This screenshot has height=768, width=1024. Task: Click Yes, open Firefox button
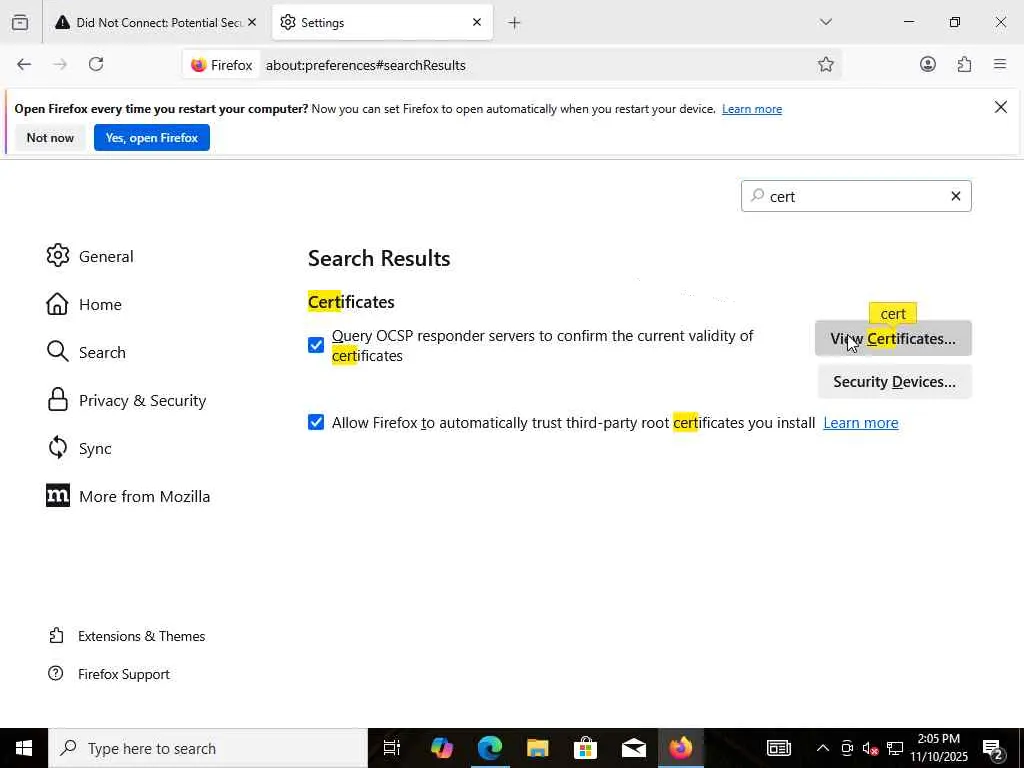pos(151,138)
